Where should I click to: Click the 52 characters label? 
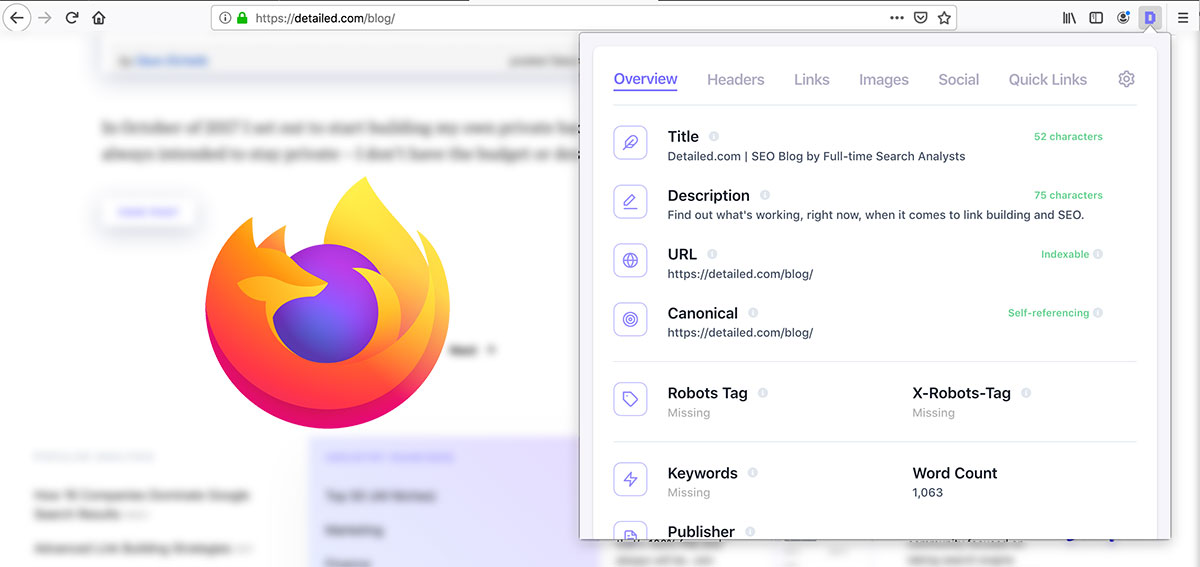coord(1068,136)
